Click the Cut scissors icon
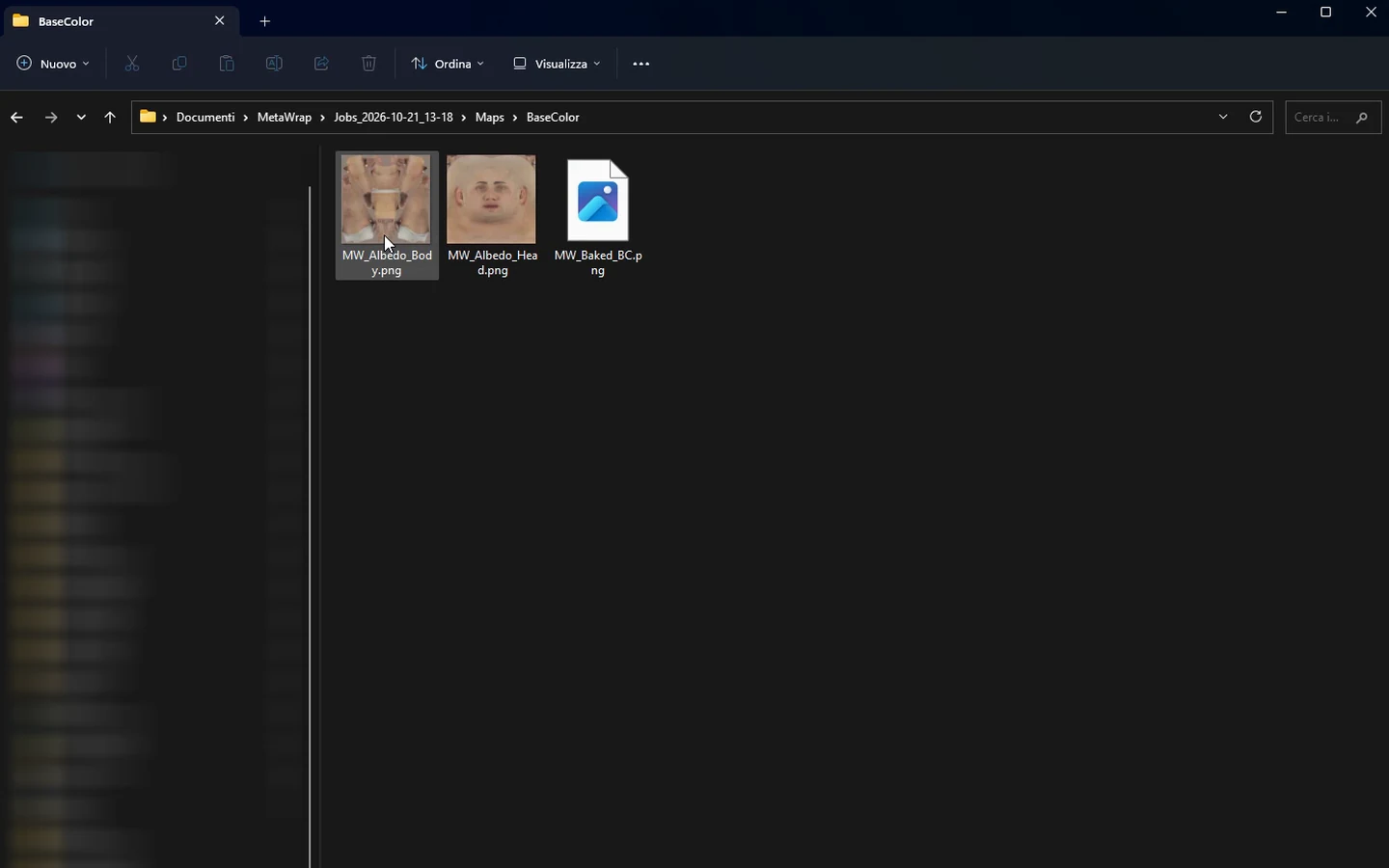Viewport: 1389px width, 868px height. [x=132, y=64]
